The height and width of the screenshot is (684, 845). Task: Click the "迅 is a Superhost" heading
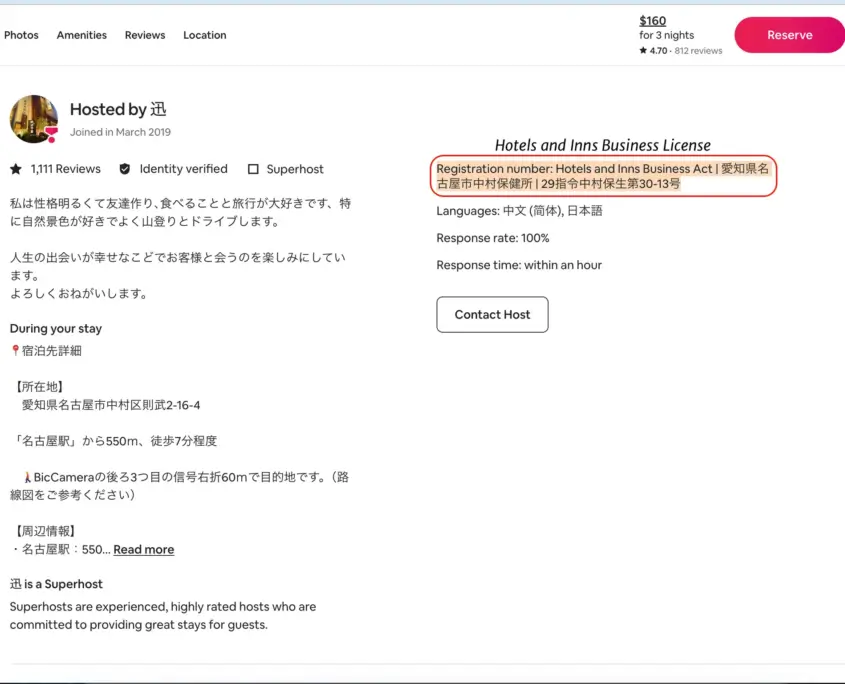pos(56,584)
